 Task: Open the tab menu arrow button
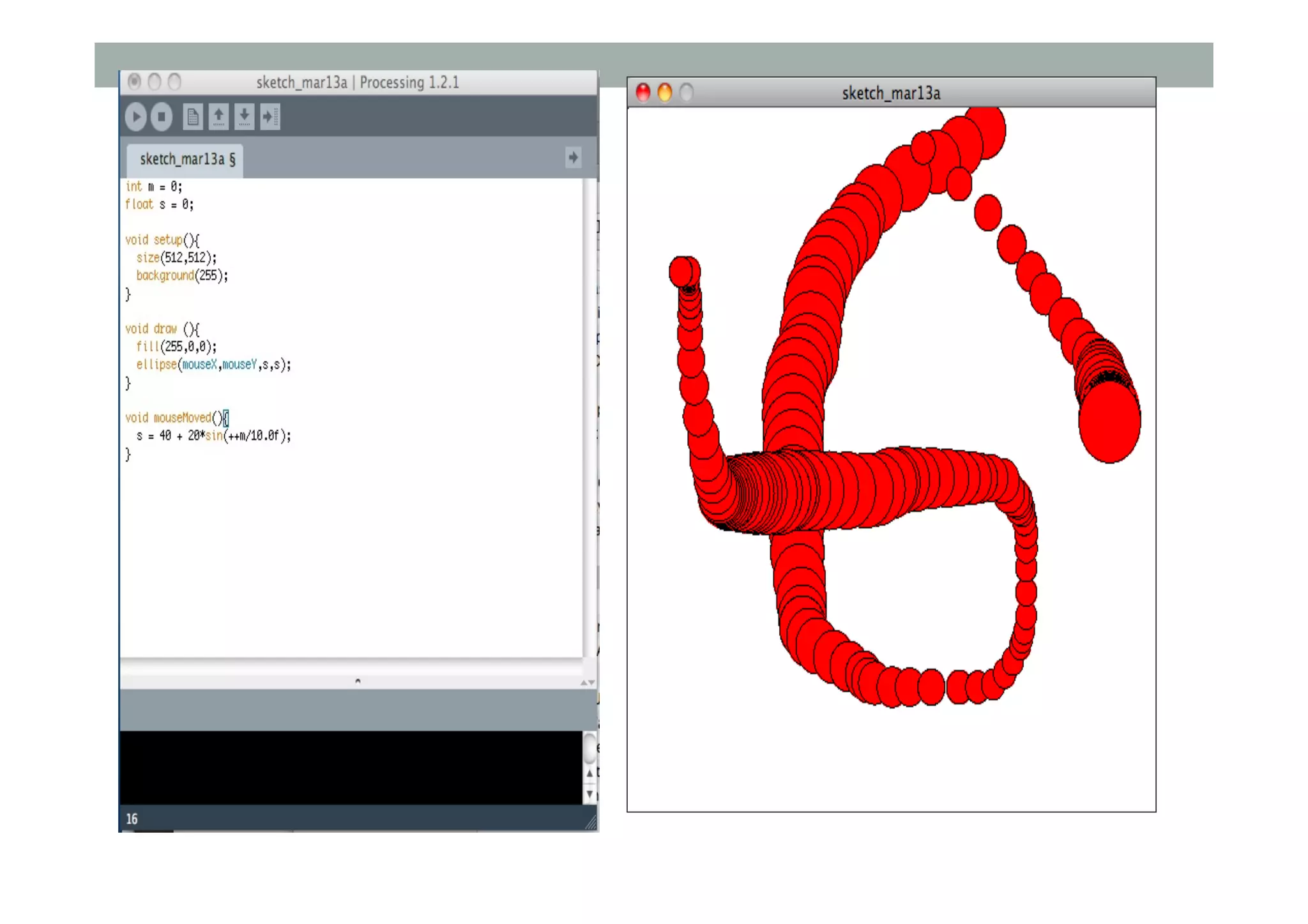pyautogui.click(x=573, y=157)
